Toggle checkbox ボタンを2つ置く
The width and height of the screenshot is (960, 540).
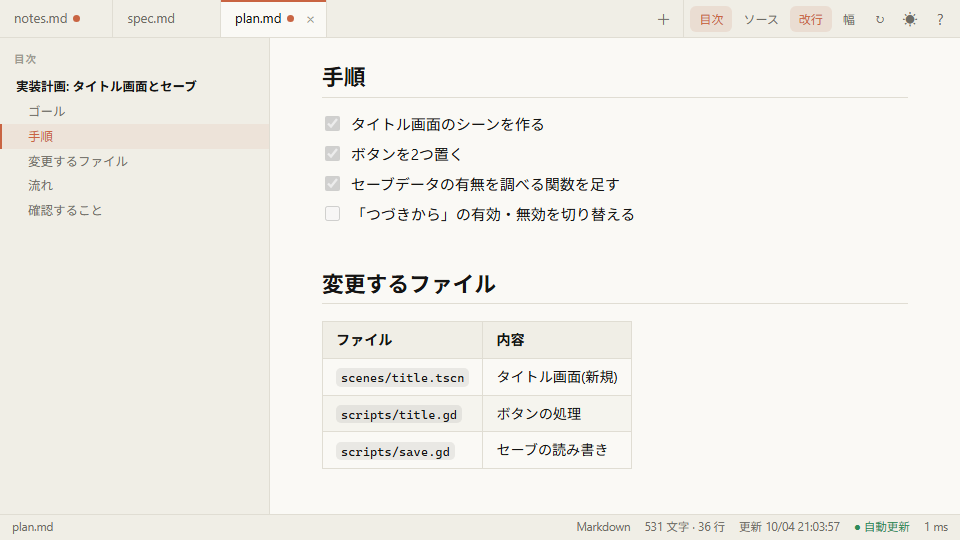(x=332, y=153)
